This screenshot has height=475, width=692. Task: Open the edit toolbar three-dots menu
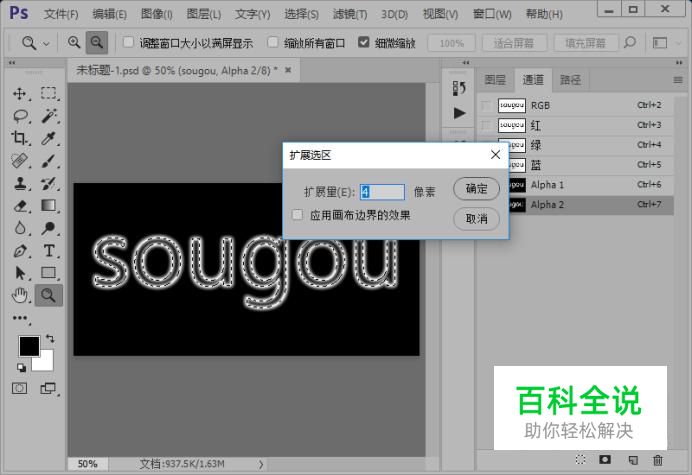20,318
